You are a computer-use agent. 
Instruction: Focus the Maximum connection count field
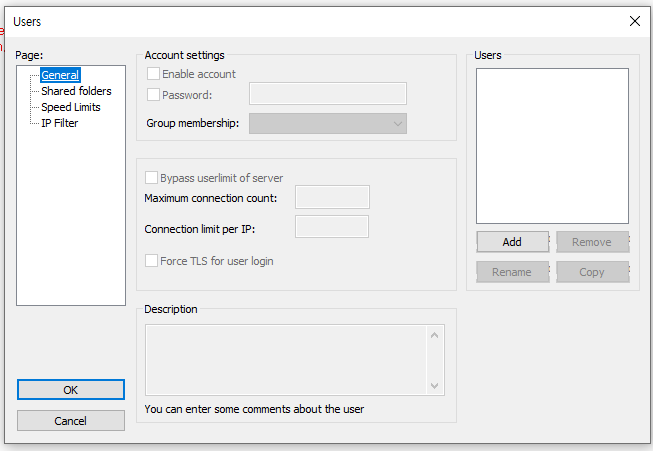pyautogui.click(x=332, y=197)
